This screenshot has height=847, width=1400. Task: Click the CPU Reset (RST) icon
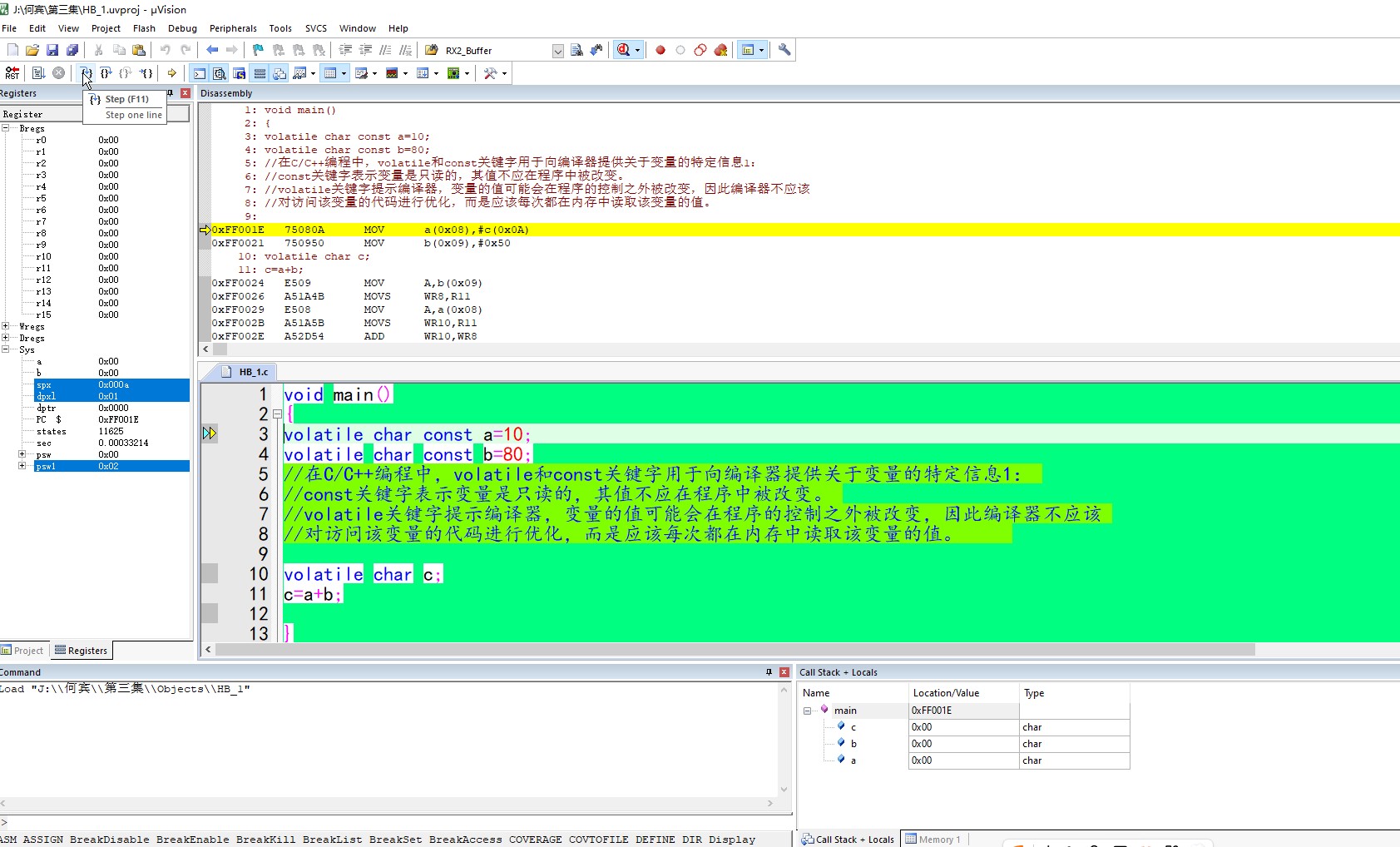12,73
